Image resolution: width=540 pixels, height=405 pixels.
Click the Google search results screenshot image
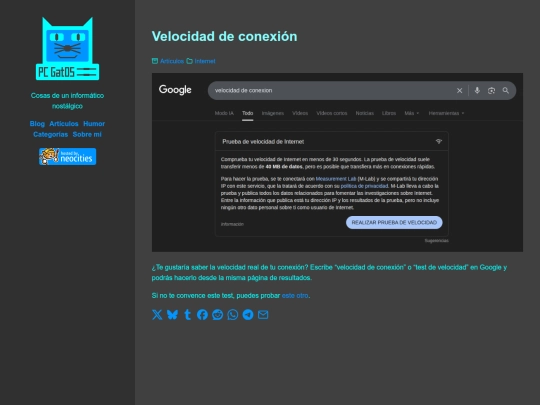point(337,162)
